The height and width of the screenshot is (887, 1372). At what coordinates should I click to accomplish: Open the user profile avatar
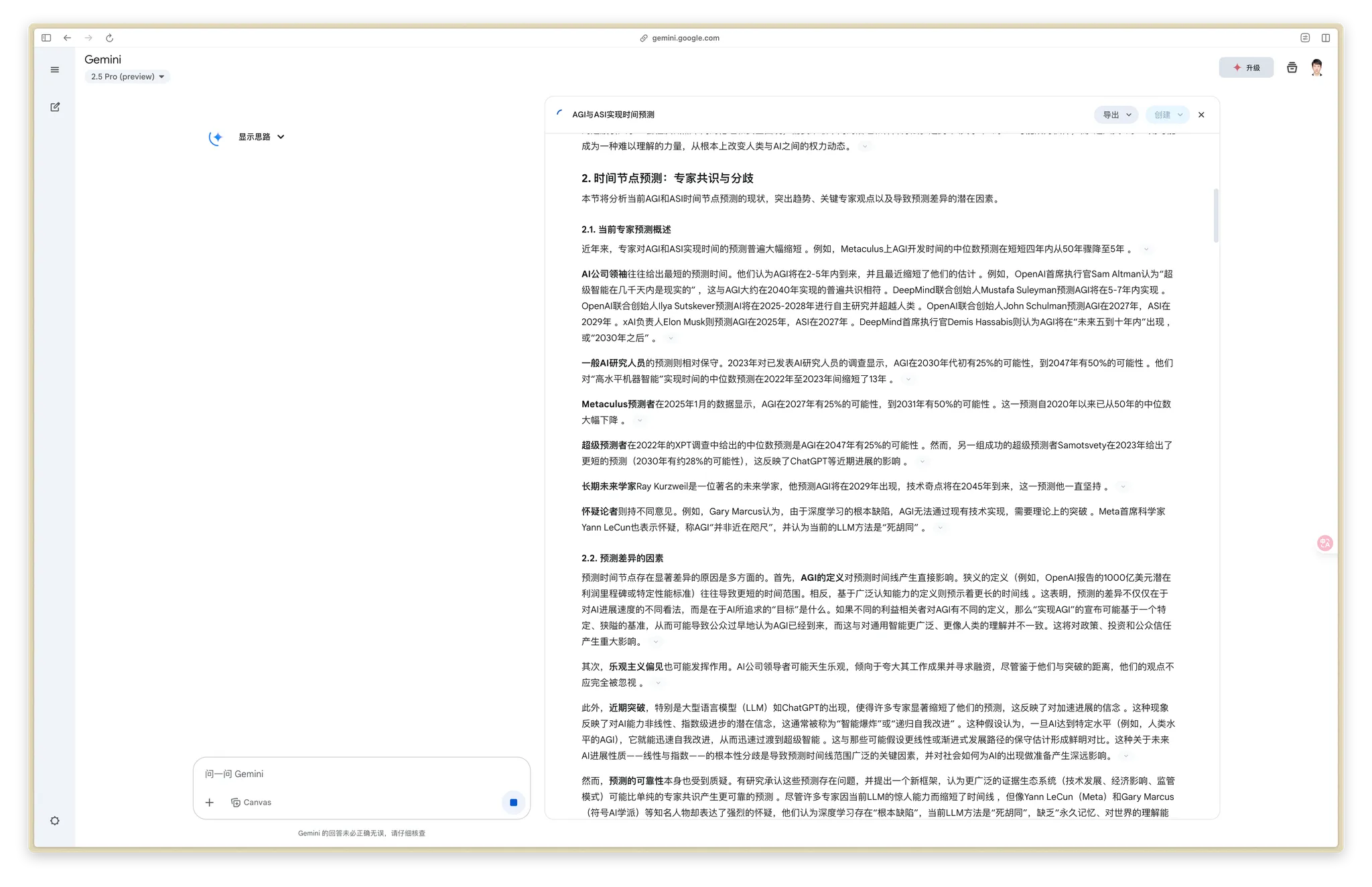pos(1316,68)
